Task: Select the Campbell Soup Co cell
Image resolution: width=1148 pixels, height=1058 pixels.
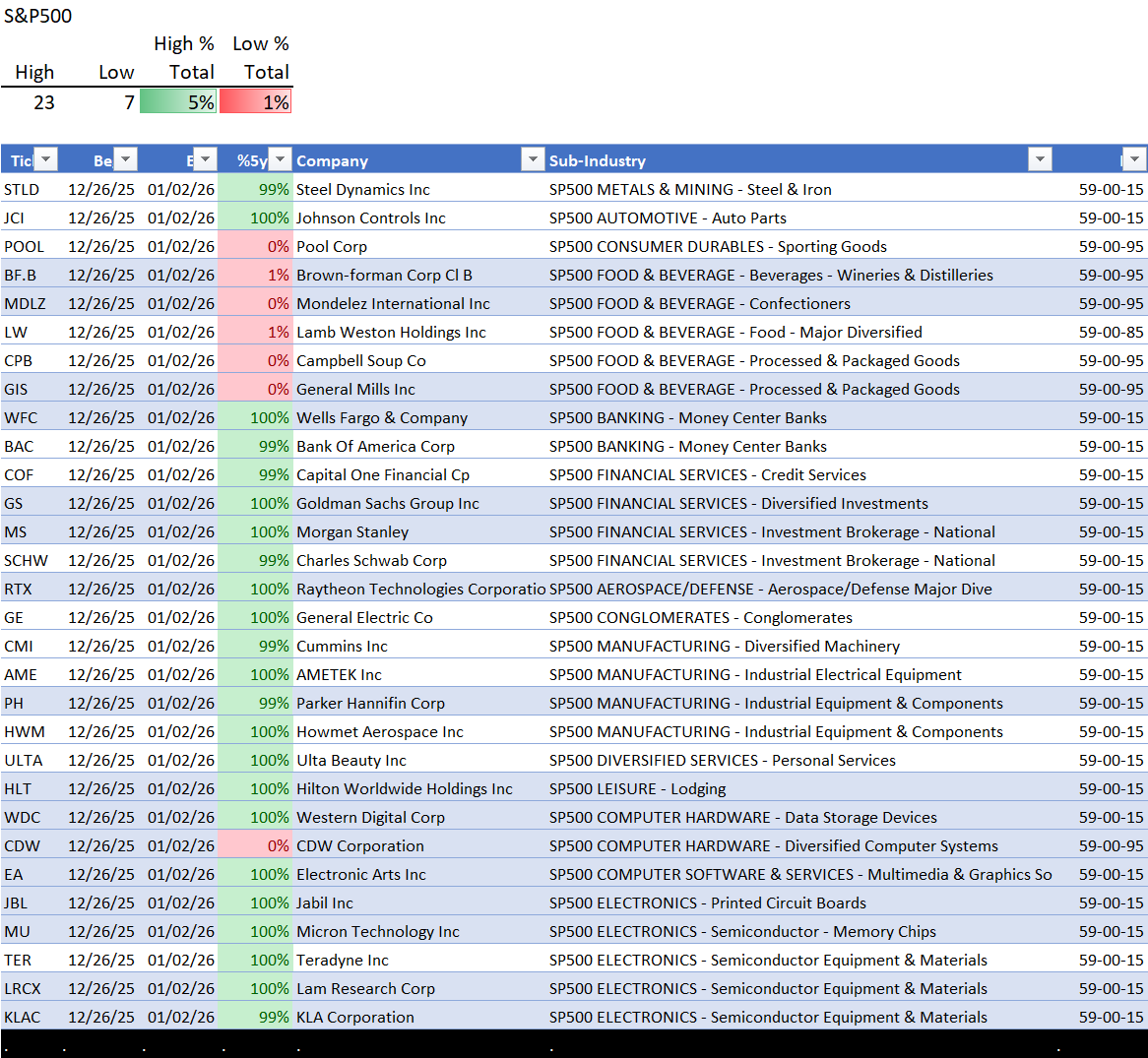Action: (x=419, y=361)
